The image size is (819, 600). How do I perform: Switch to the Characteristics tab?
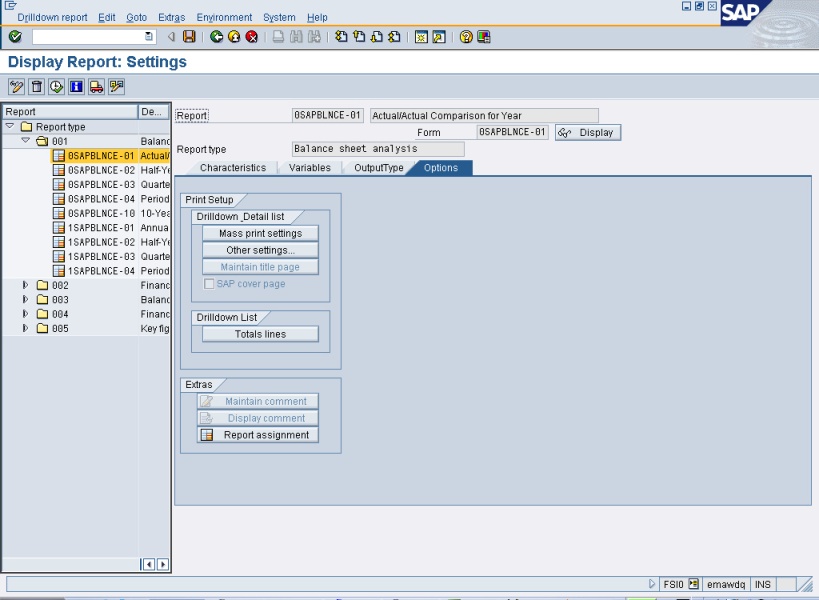point(232,168)
